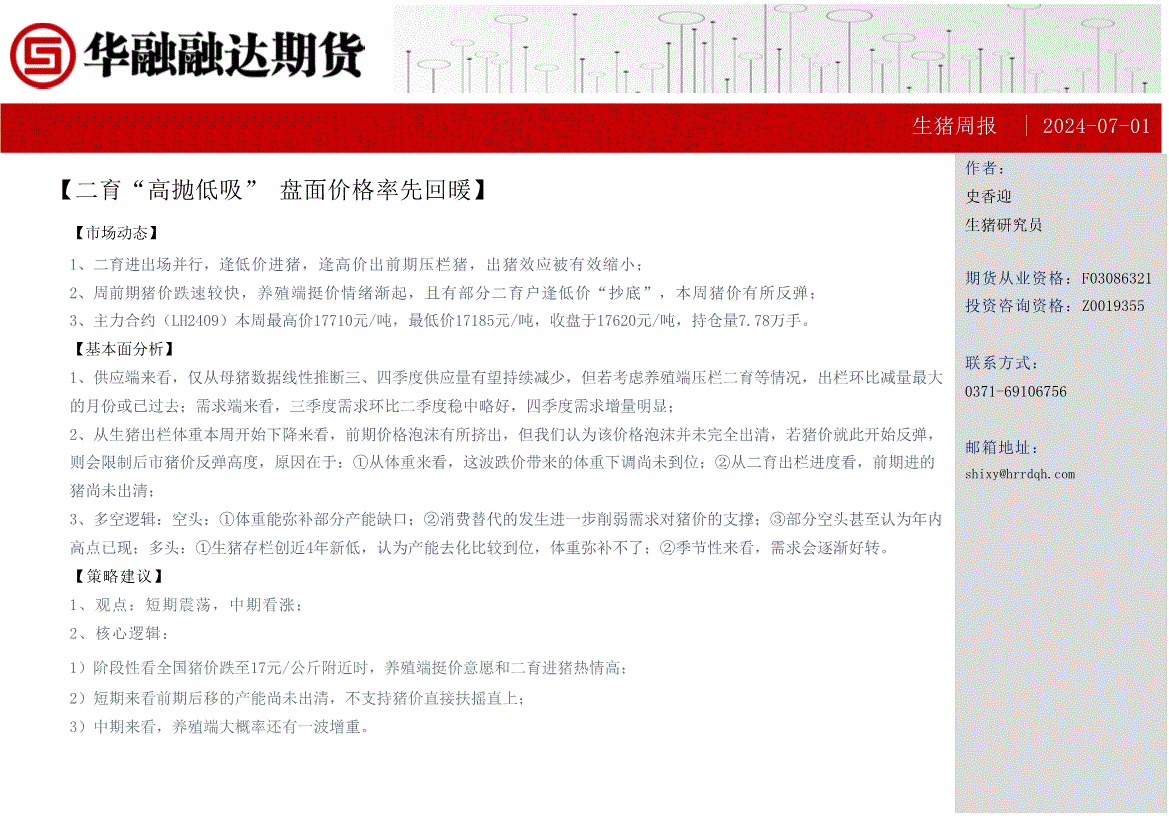Open the email address shixy@hrrdqh.com
The width and height of the screenshot is (1169, 826).
[x=1020, y=474]
